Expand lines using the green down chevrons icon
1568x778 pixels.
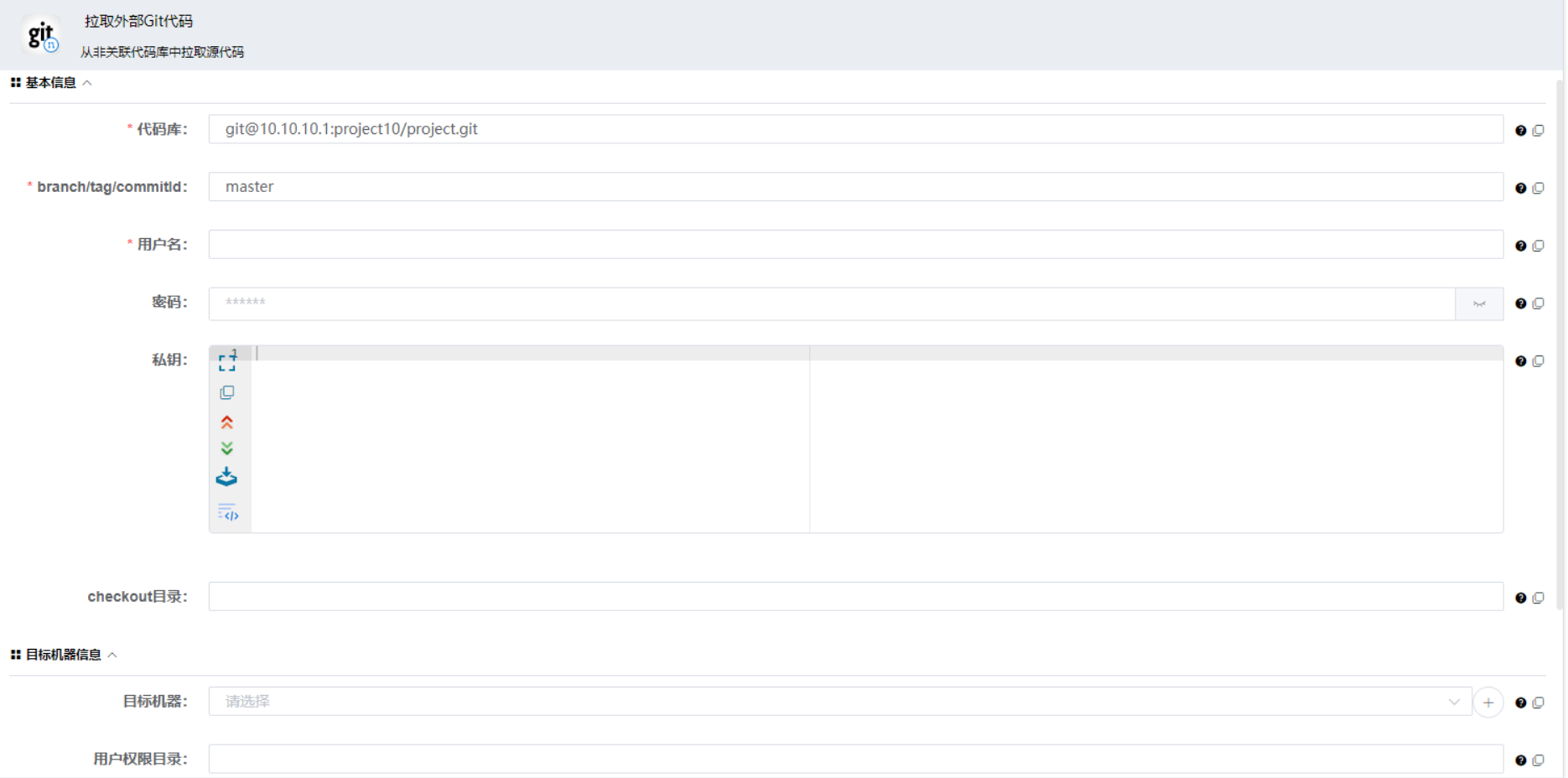tap(226, 448)
